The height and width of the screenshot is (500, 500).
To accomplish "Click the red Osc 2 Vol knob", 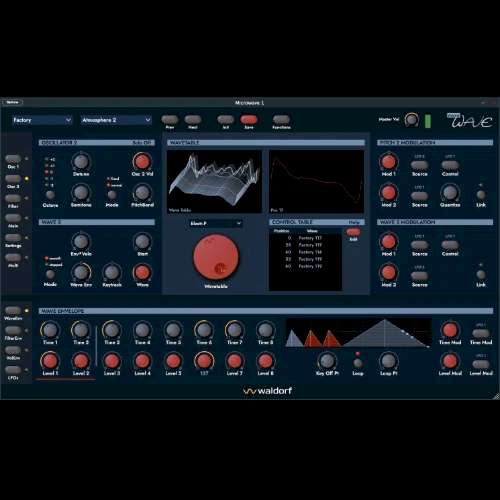I will click(x=142, y=162).
